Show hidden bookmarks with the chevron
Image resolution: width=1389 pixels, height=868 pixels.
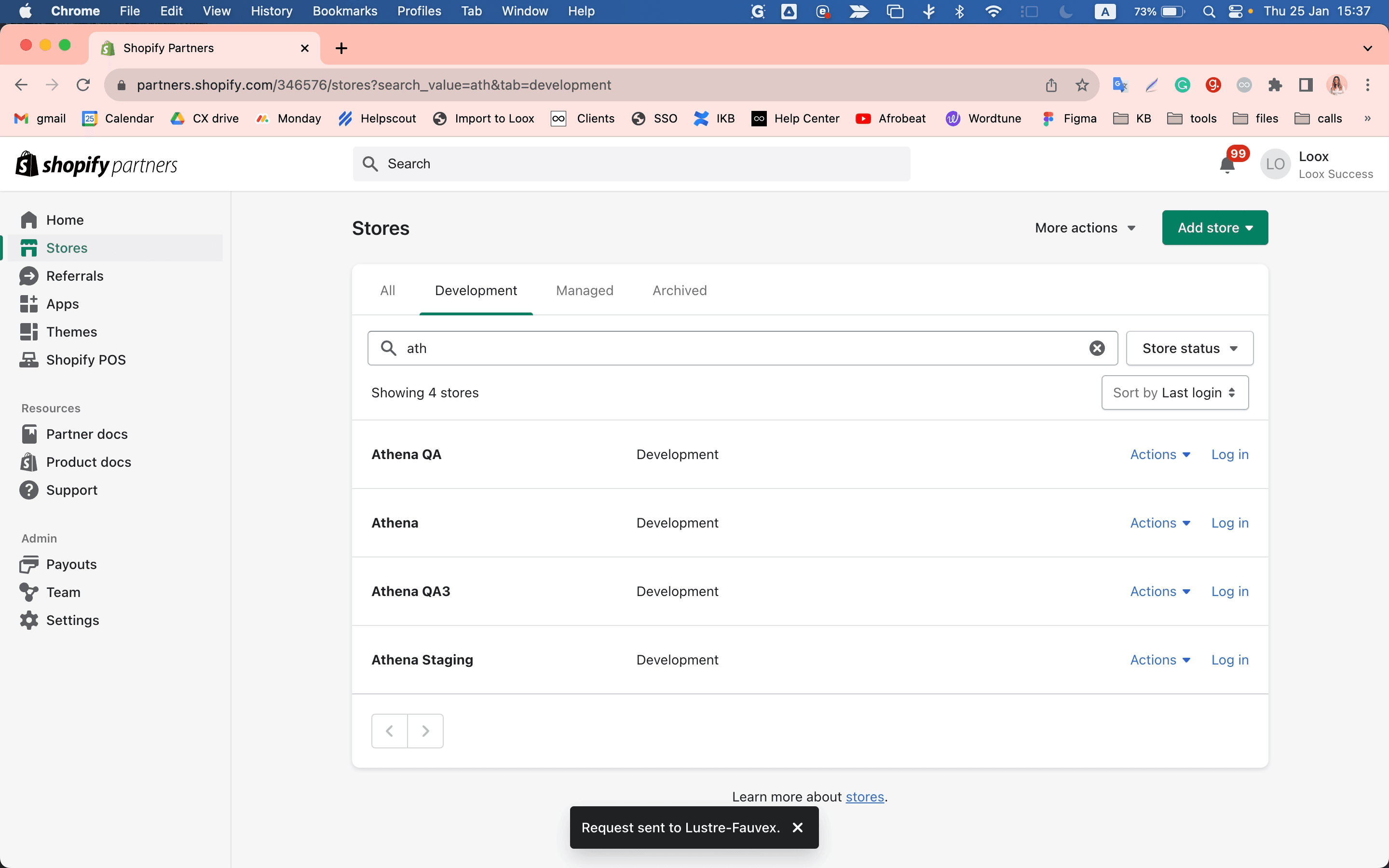(1368, 118)
